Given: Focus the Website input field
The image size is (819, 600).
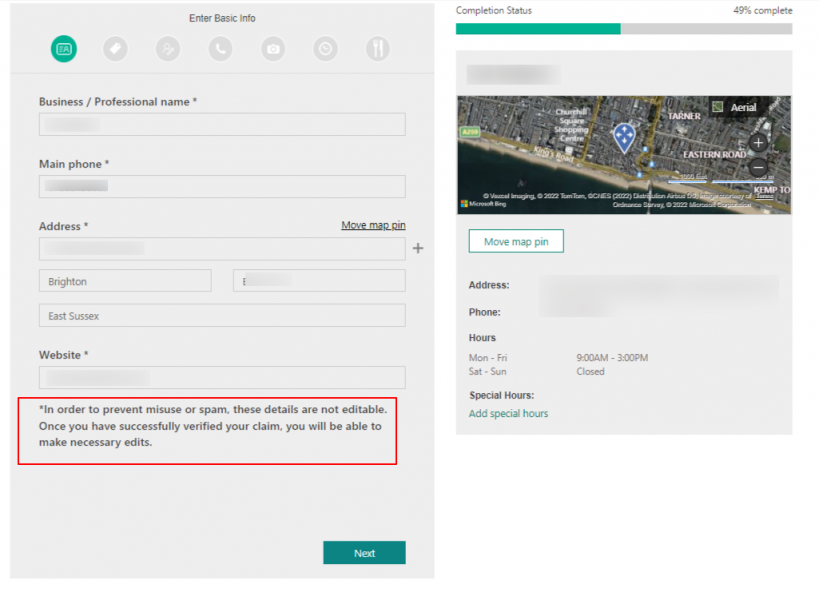Looking at the screenshot, I should tap(221, 377).
